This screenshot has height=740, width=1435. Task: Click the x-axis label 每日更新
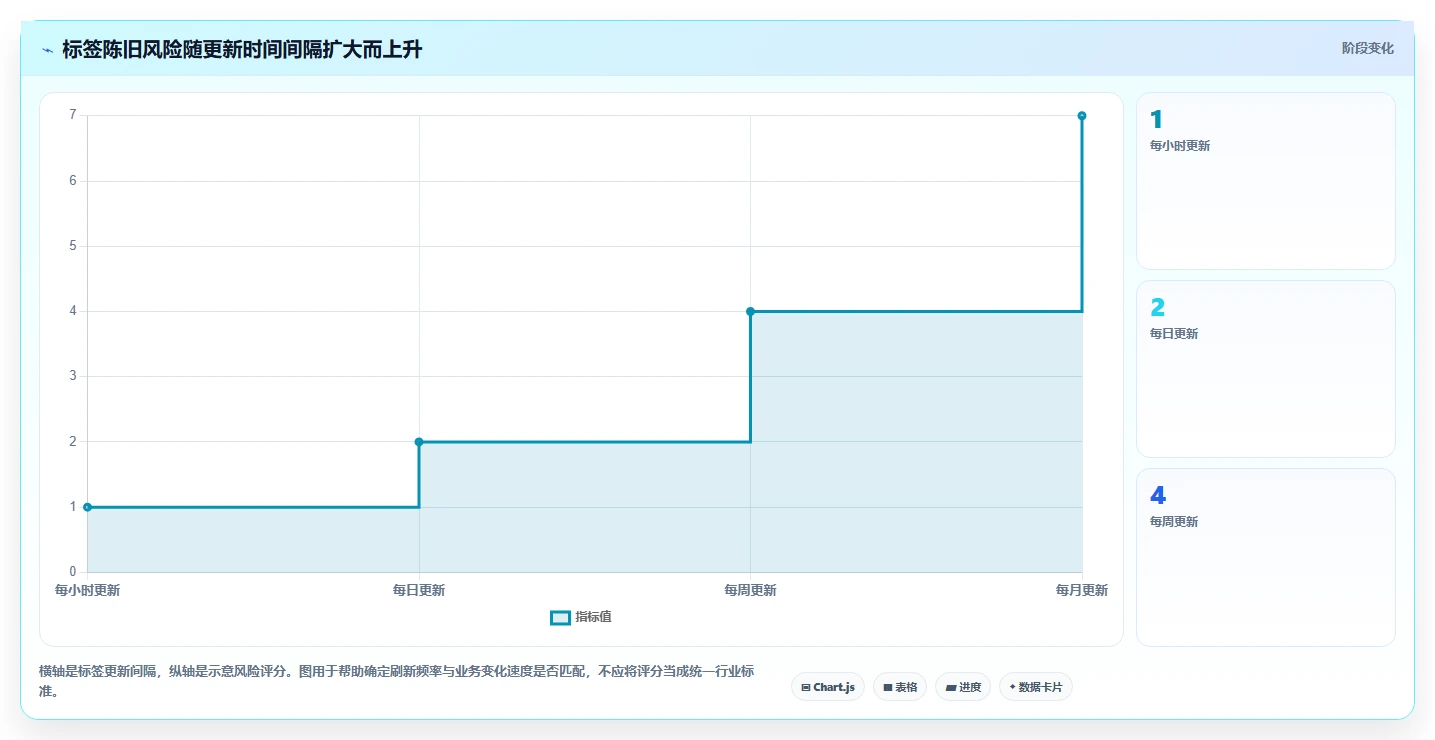coord(419,590)
